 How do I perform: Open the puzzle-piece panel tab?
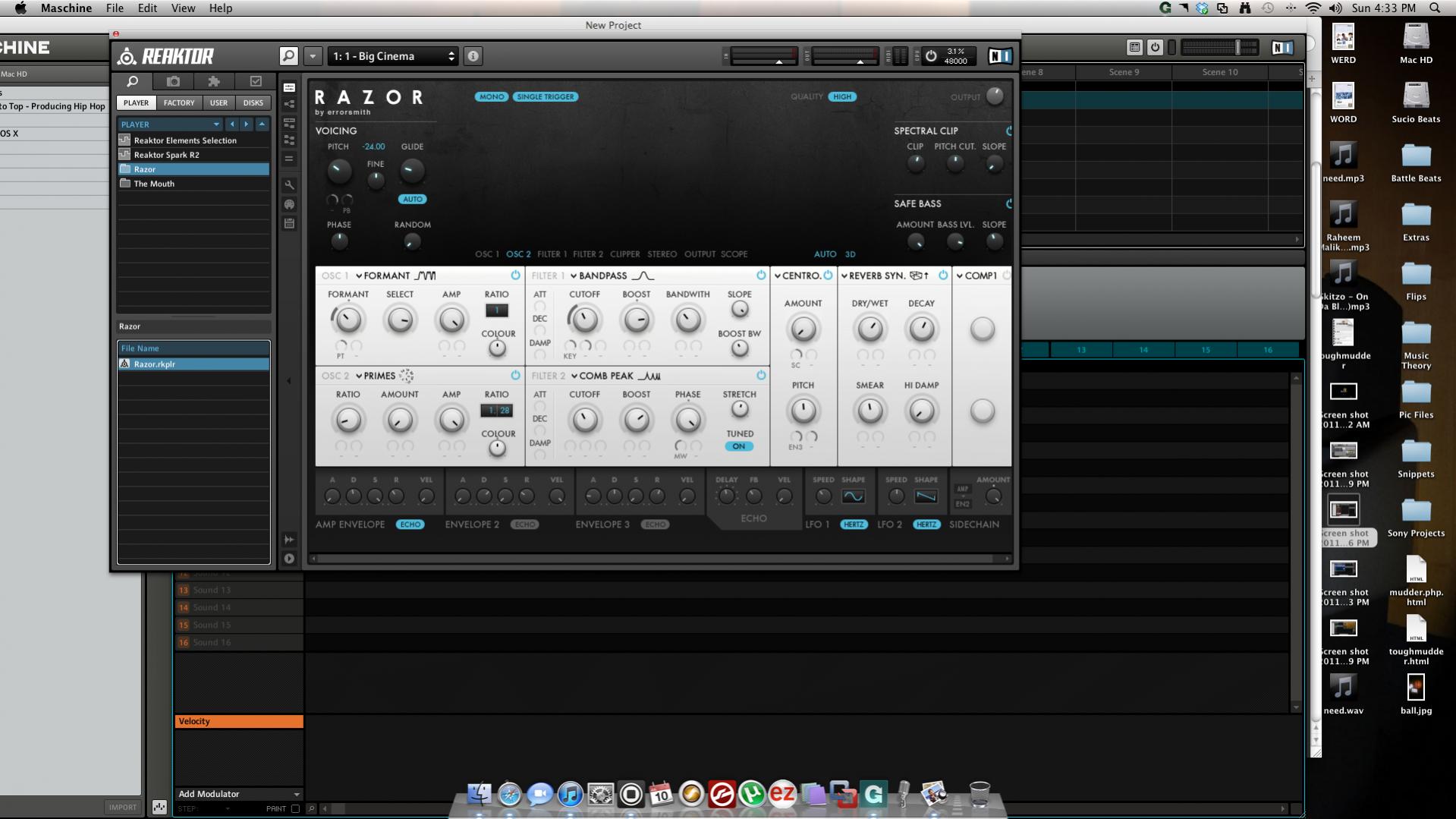click(x=214, y=81)
